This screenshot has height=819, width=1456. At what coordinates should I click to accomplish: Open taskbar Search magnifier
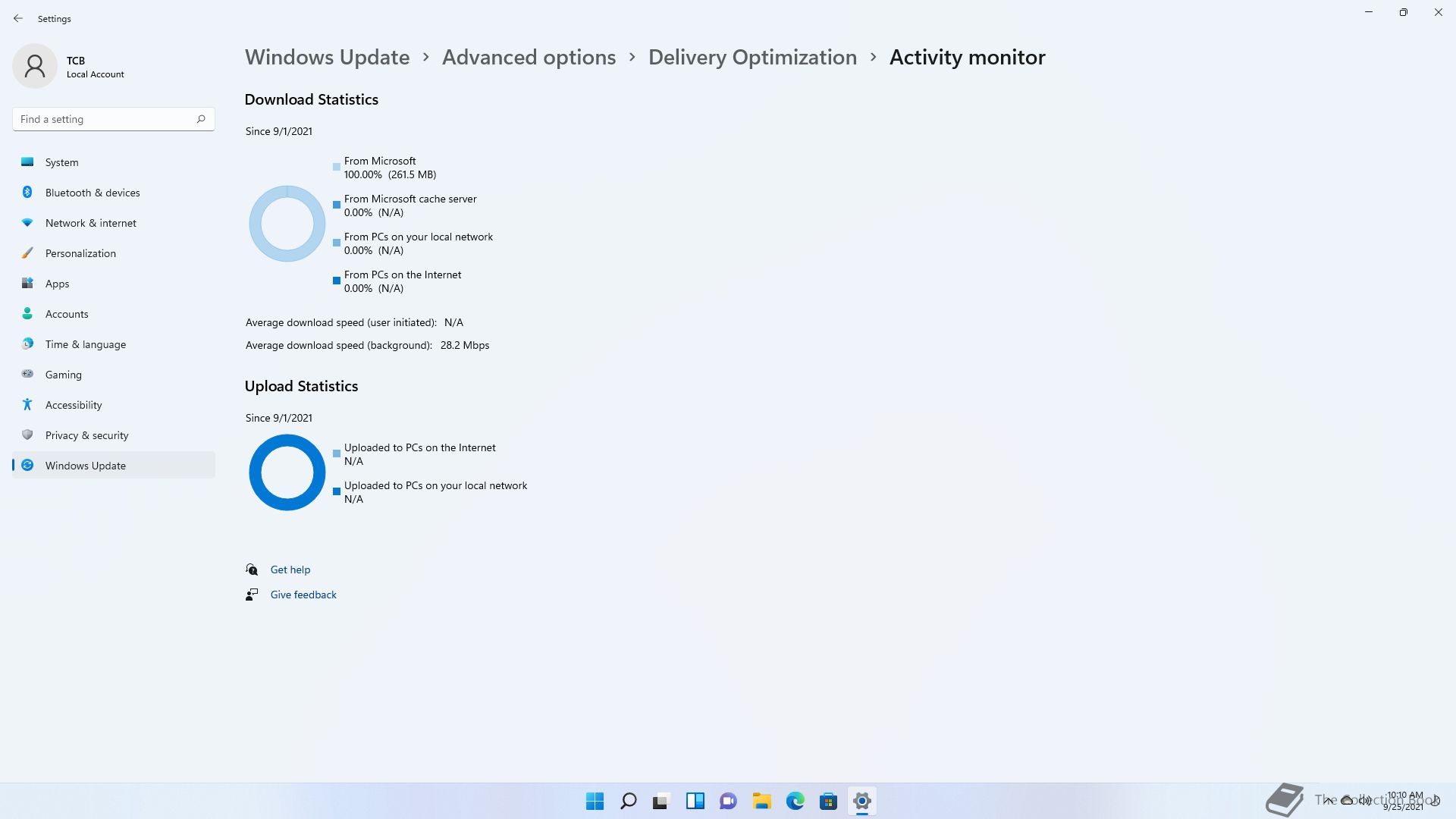(x=628, y=801)
